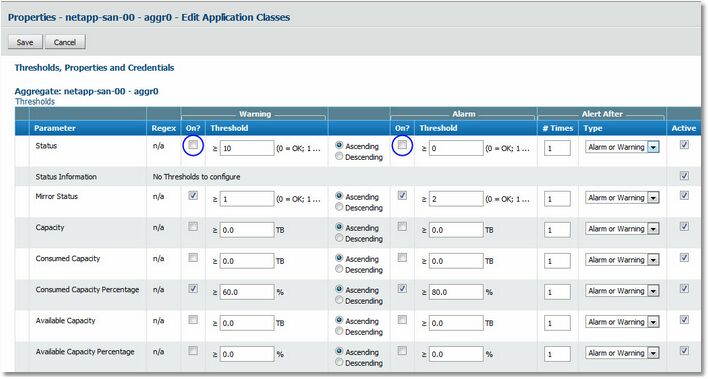Click Available Capacity Percentage warning threshold field
The height and width of the screenshot is (379, 708).
point(247,354)
